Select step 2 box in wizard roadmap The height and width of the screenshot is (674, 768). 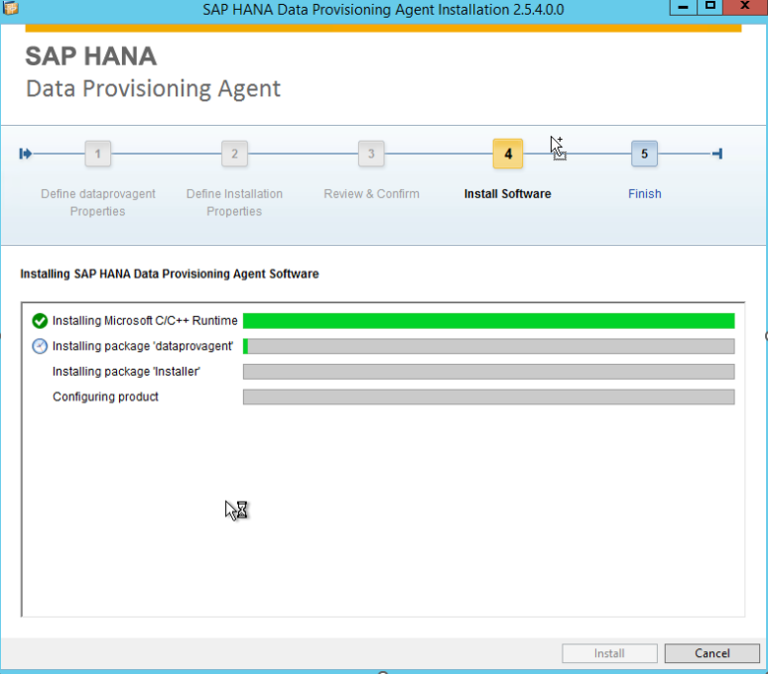coord(235,154)
